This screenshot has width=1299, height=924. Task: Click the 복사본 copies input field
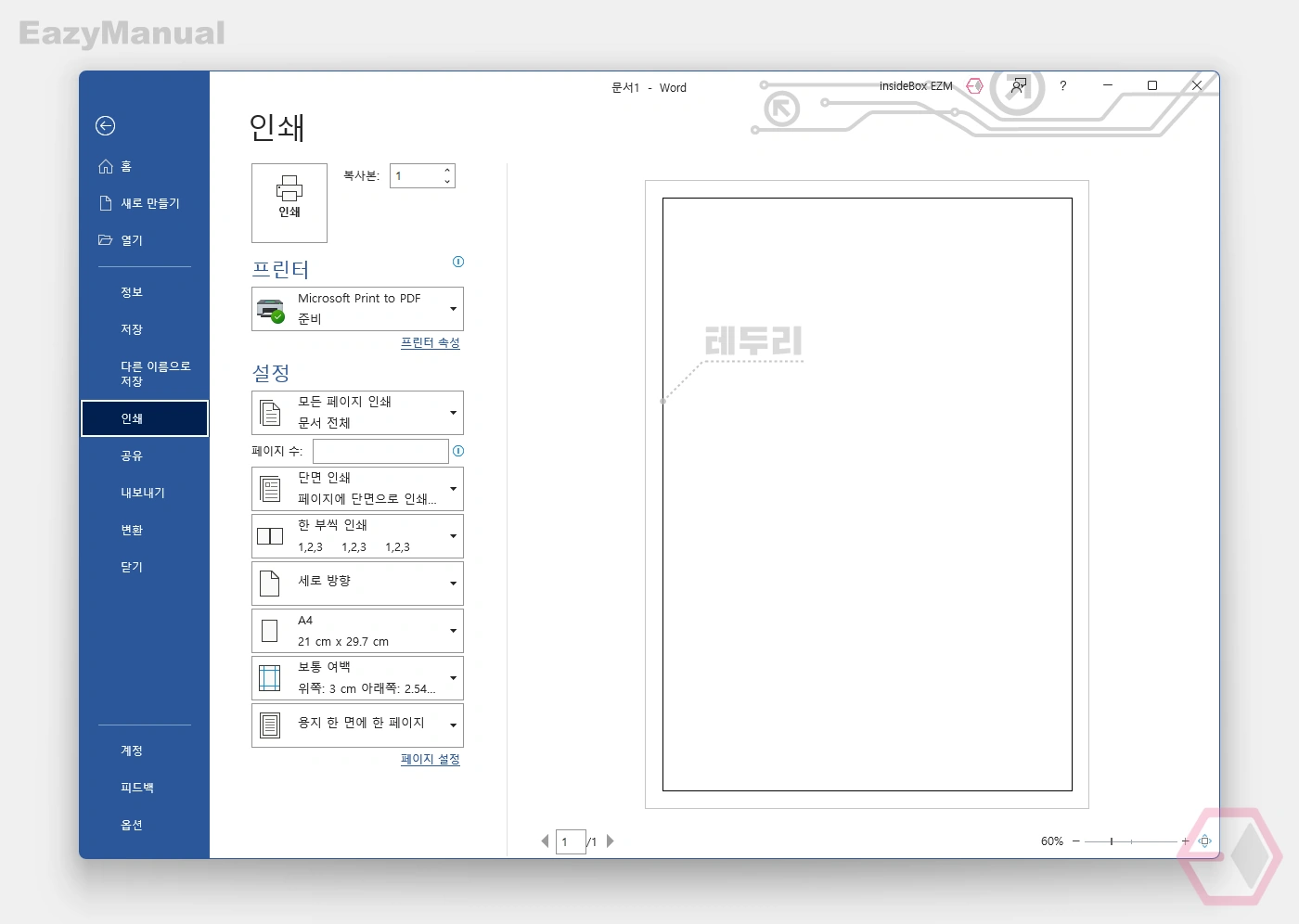(416, 176)
